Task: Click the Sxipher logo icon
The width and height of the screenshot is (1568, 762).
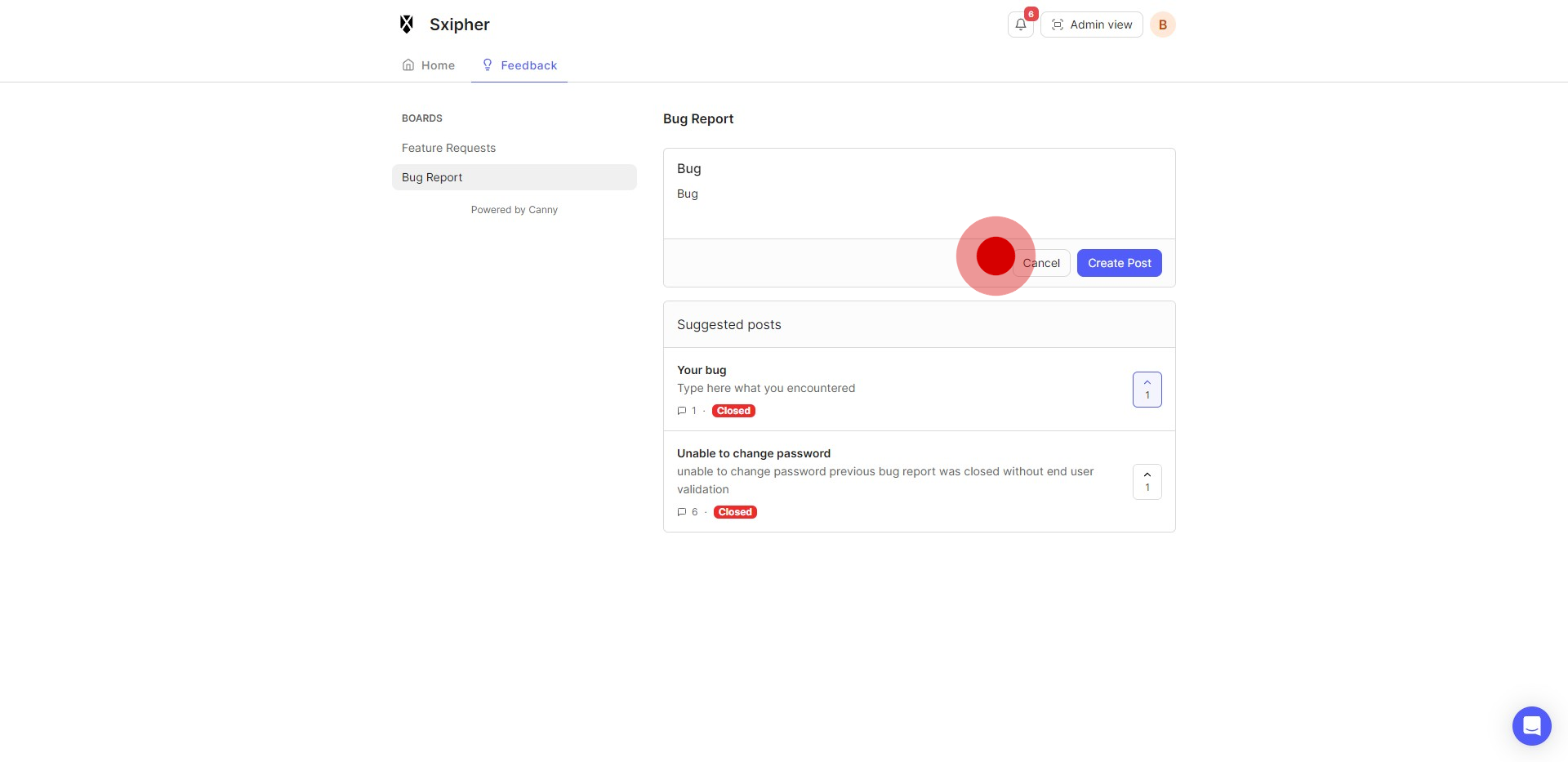Action: [407, 25]
